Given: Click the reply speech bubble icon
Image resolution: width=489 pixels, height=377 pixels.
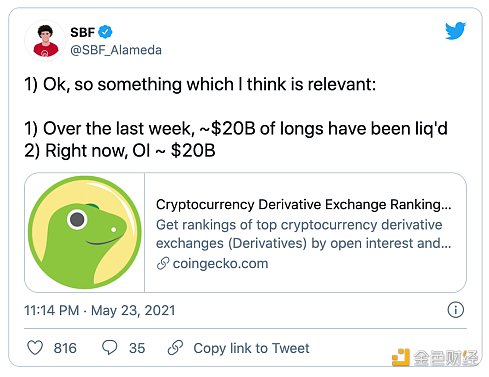Looking at the screenshot, I should tap(109, 348).
